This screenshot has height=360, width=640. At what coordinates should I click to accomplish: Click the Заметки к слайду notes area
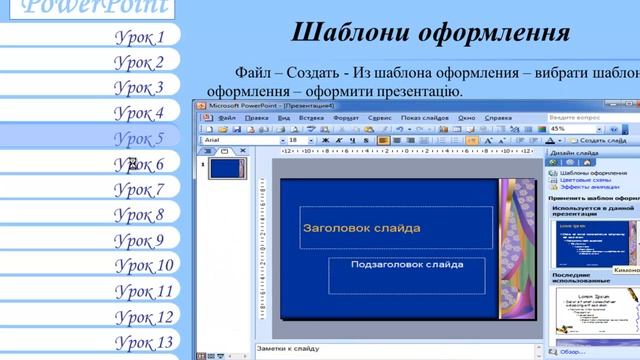point(395,351)
